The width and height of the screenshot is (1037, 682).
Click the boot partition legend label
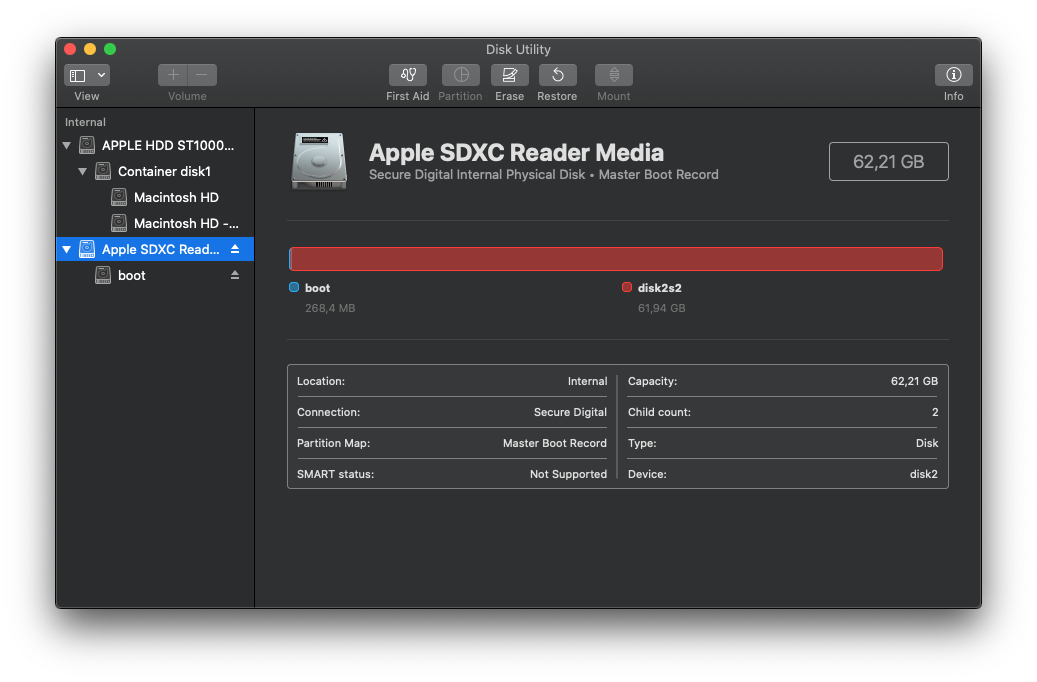click(x=317, y=288)
